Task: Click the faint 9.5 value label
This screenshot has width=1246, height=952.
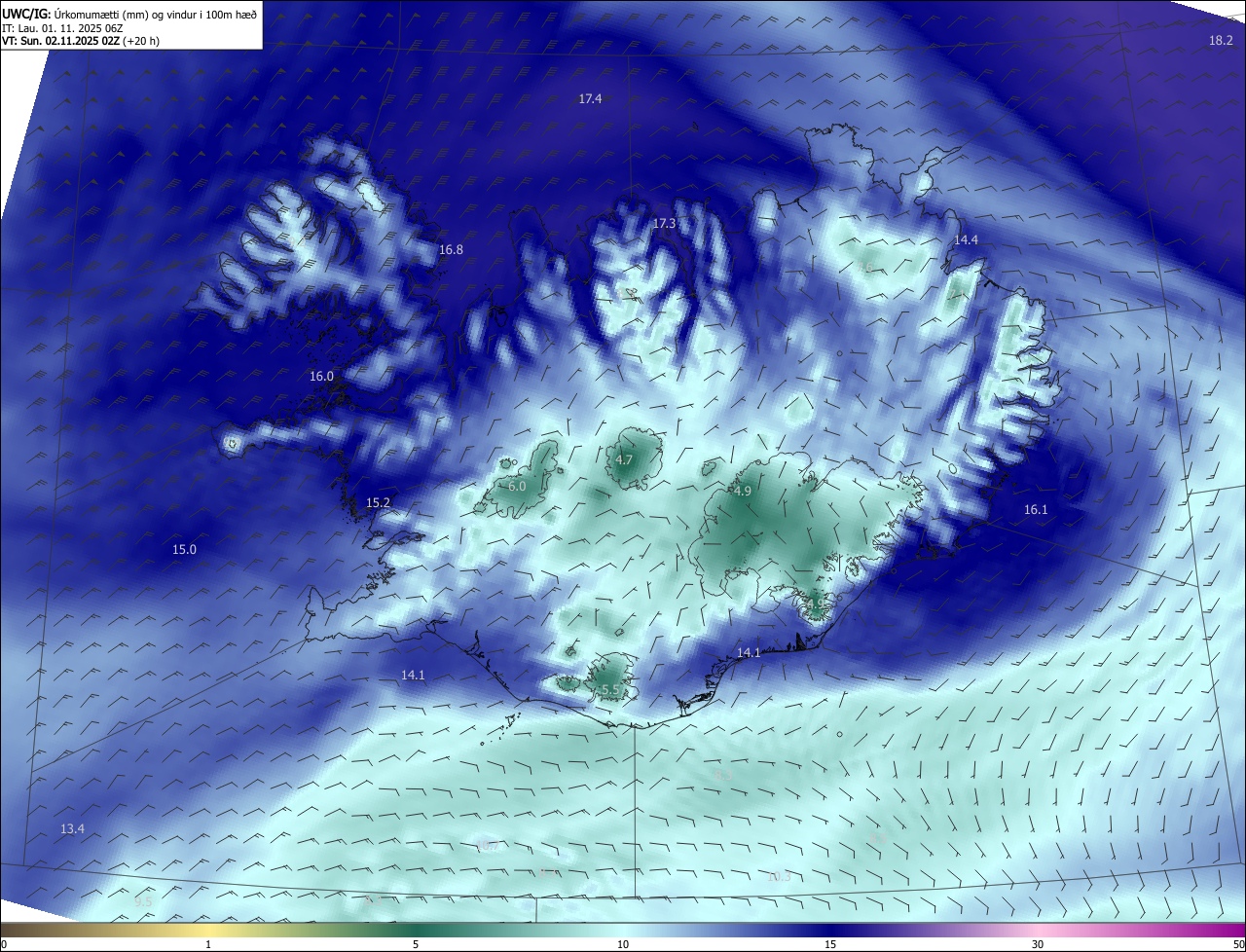Action: [x=143, y=902]
